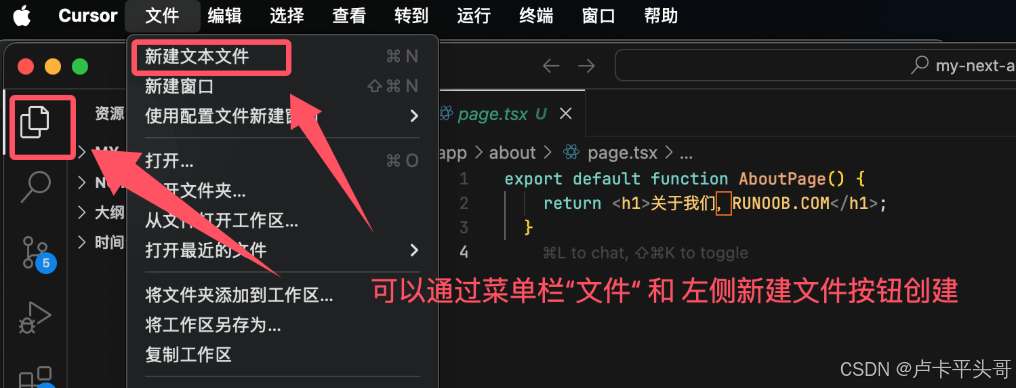This screenshot has height=388, width=1016.
Task: Click the back navigation arrow
Action: [x=551, y=65]
